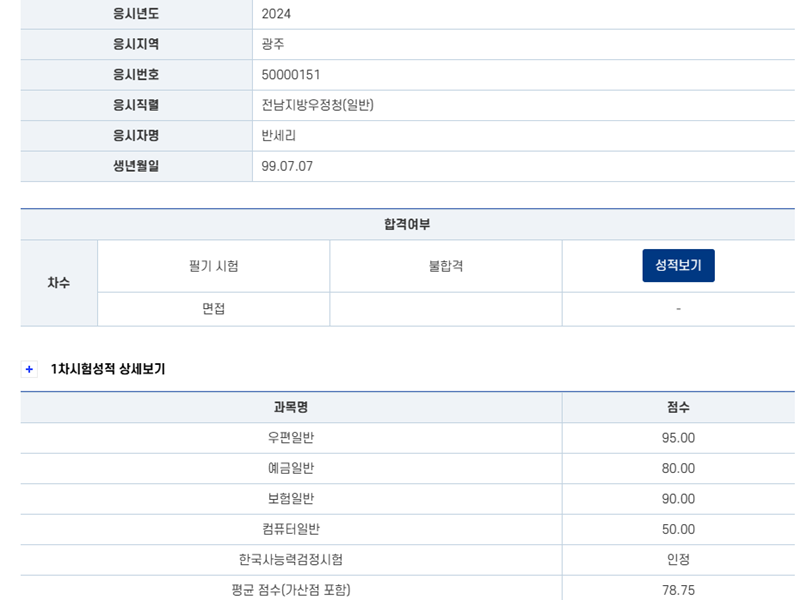Click the 합격여부 table header
Viewport: 800px width, 600px height.
tap(407, 225)
